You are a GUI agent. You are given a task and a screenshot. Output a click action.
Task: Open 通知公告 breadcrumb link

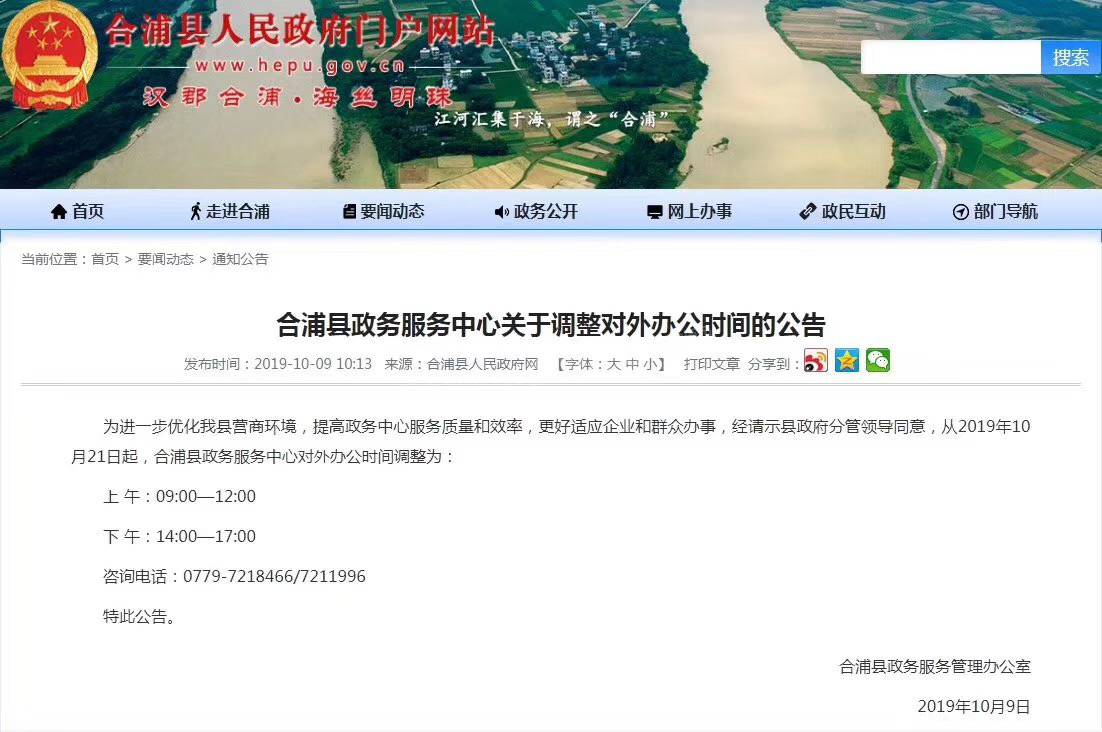pyautogui.click(x=240, y=259)
